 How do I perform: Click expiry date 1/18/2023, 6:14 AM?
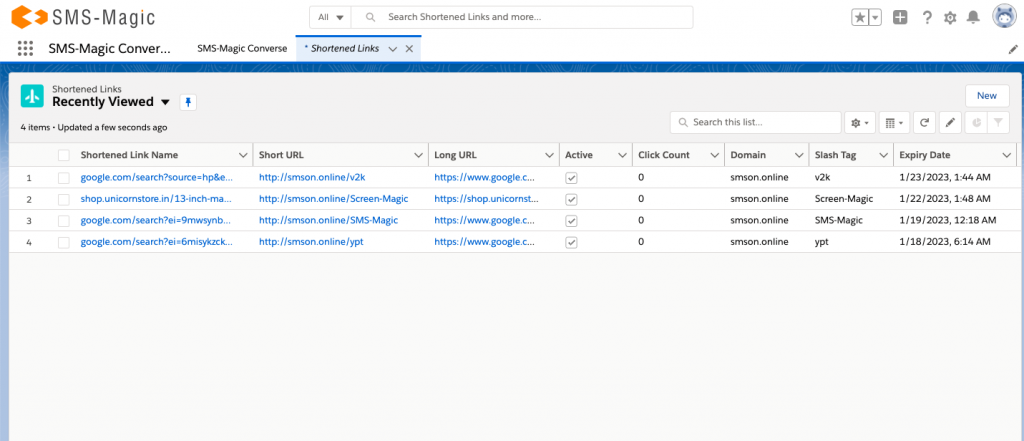tap(945, 242)
